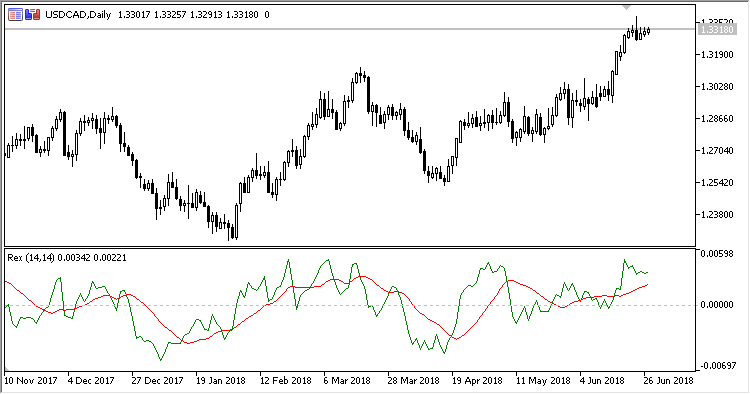
Task: Click the USDCAD,Daily chart title
Action: pos(78,15)
